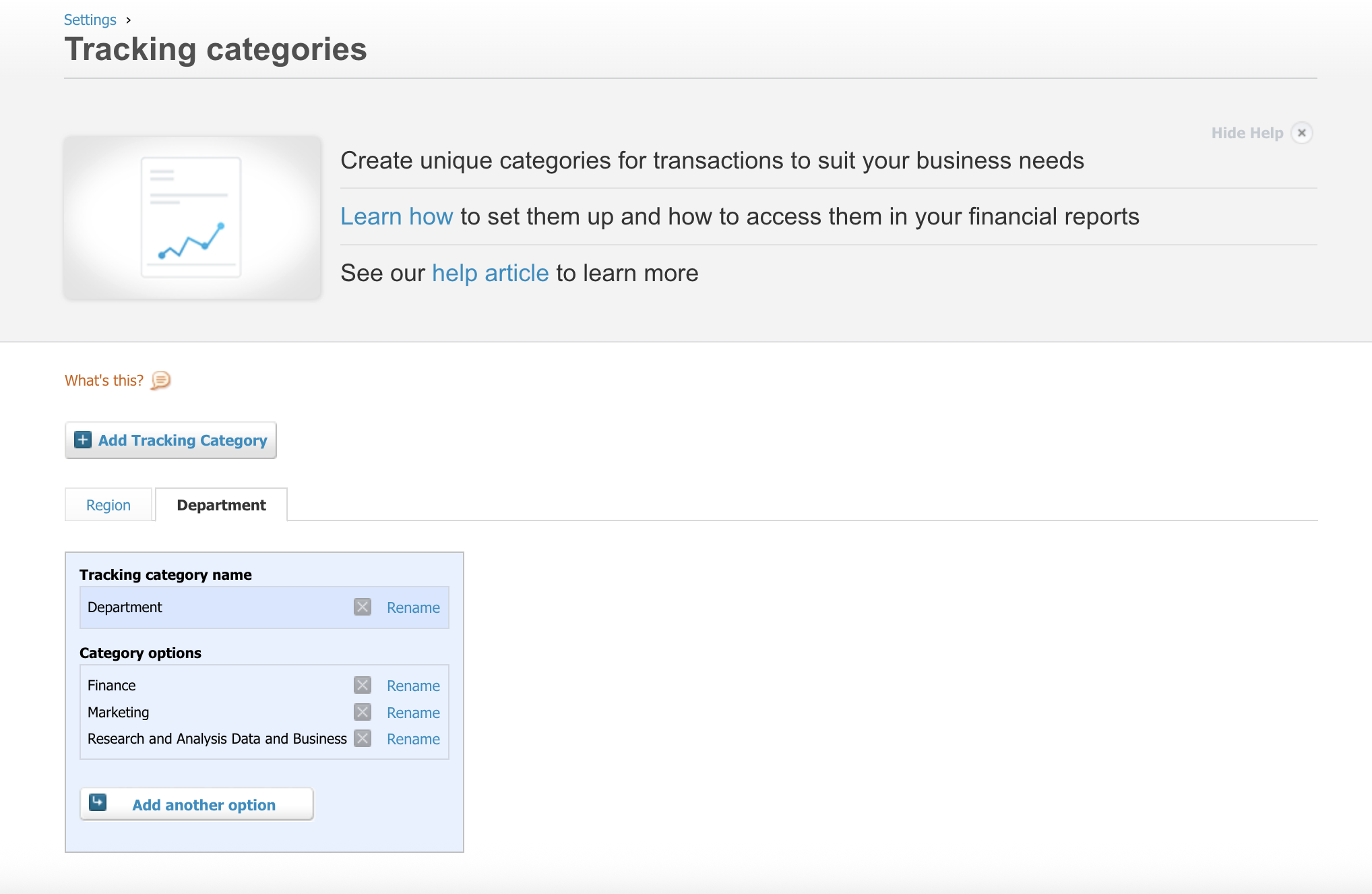Rename the Department tracking category
This screenshot has height=894, width=1372.
click(x=413, y=607)
